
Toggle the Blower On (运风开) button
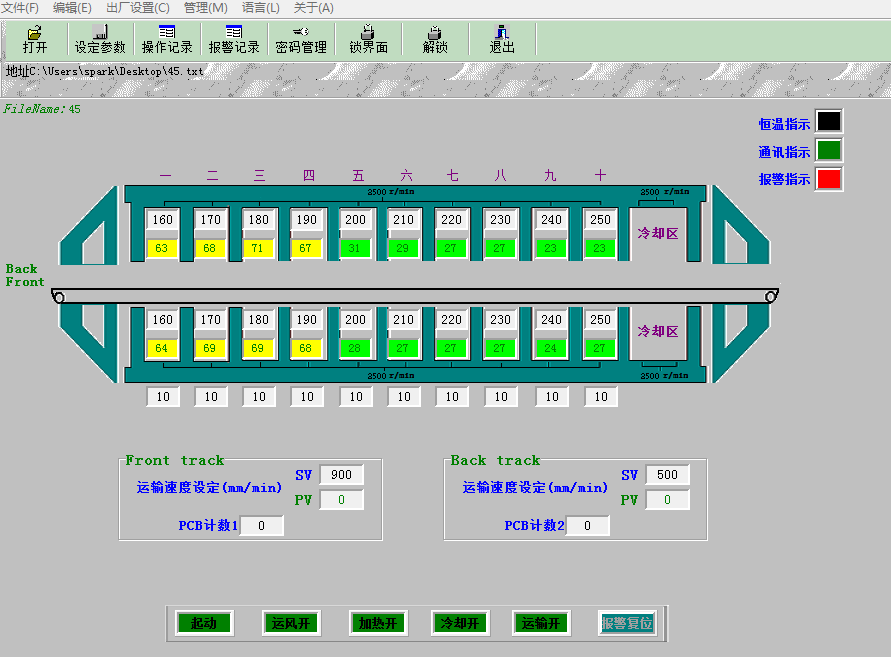291,623
